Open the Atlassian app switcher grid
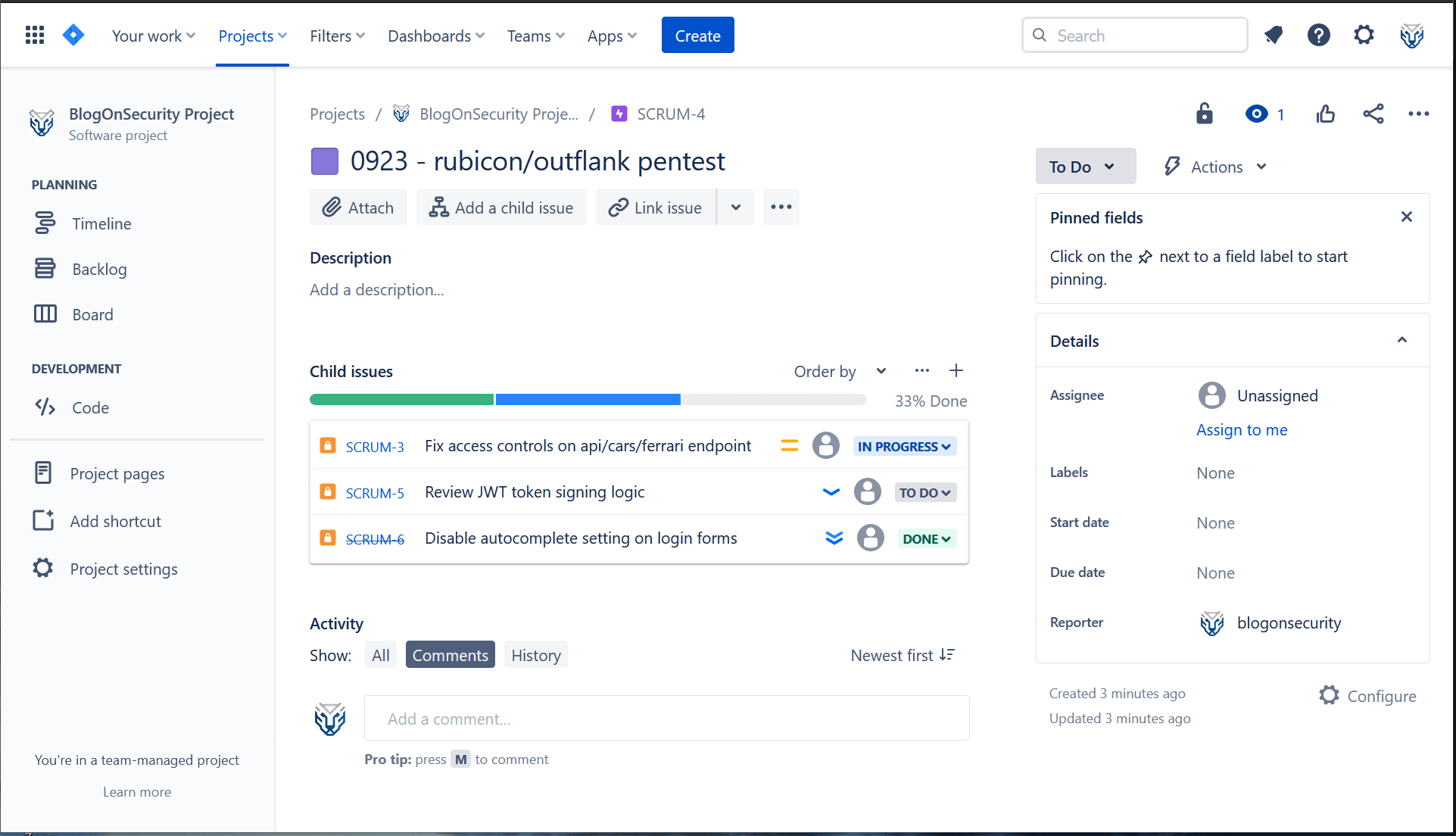Viewport: 1456px width, 836px height. coord(34,35)
